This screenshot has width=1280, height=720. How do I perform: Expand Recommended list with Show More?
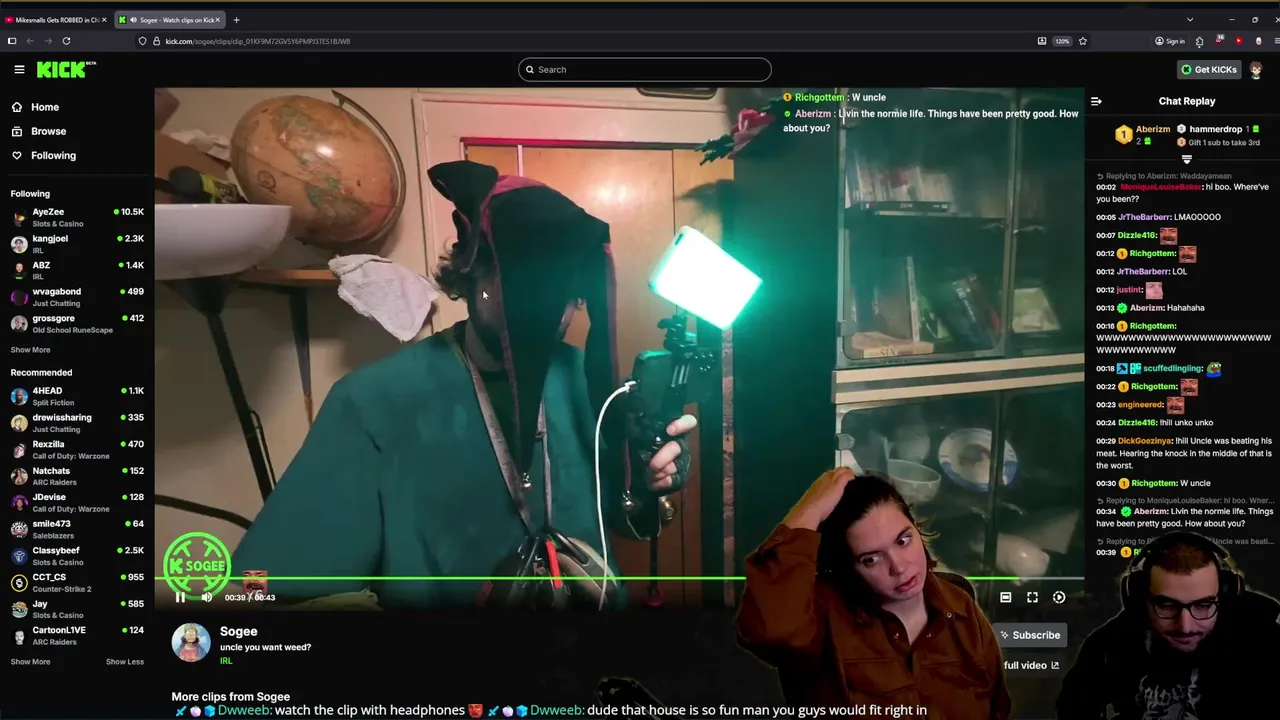pyautogui.click(x=30, y=662)
